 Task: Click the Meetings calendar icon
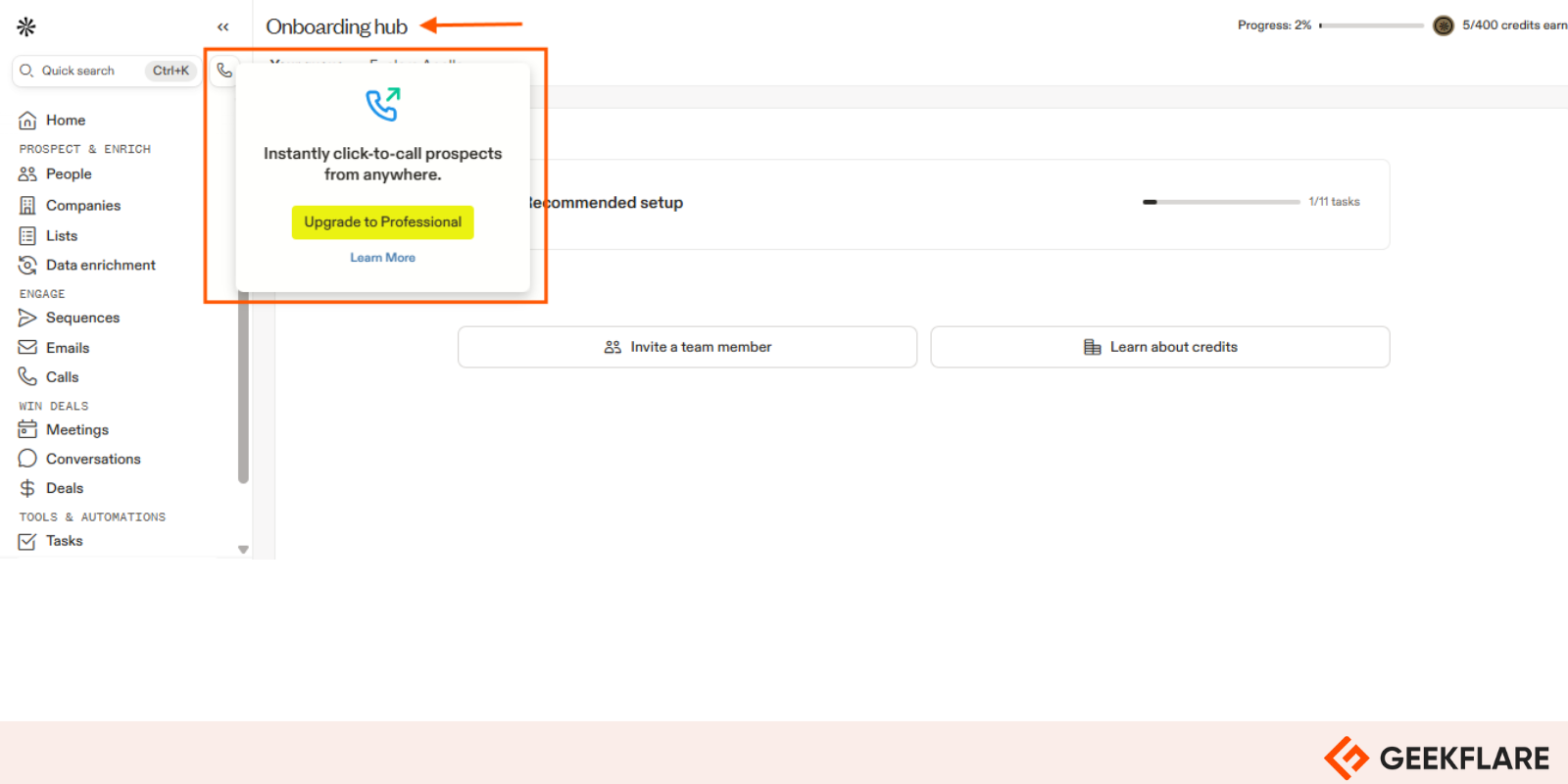(27, 430)
